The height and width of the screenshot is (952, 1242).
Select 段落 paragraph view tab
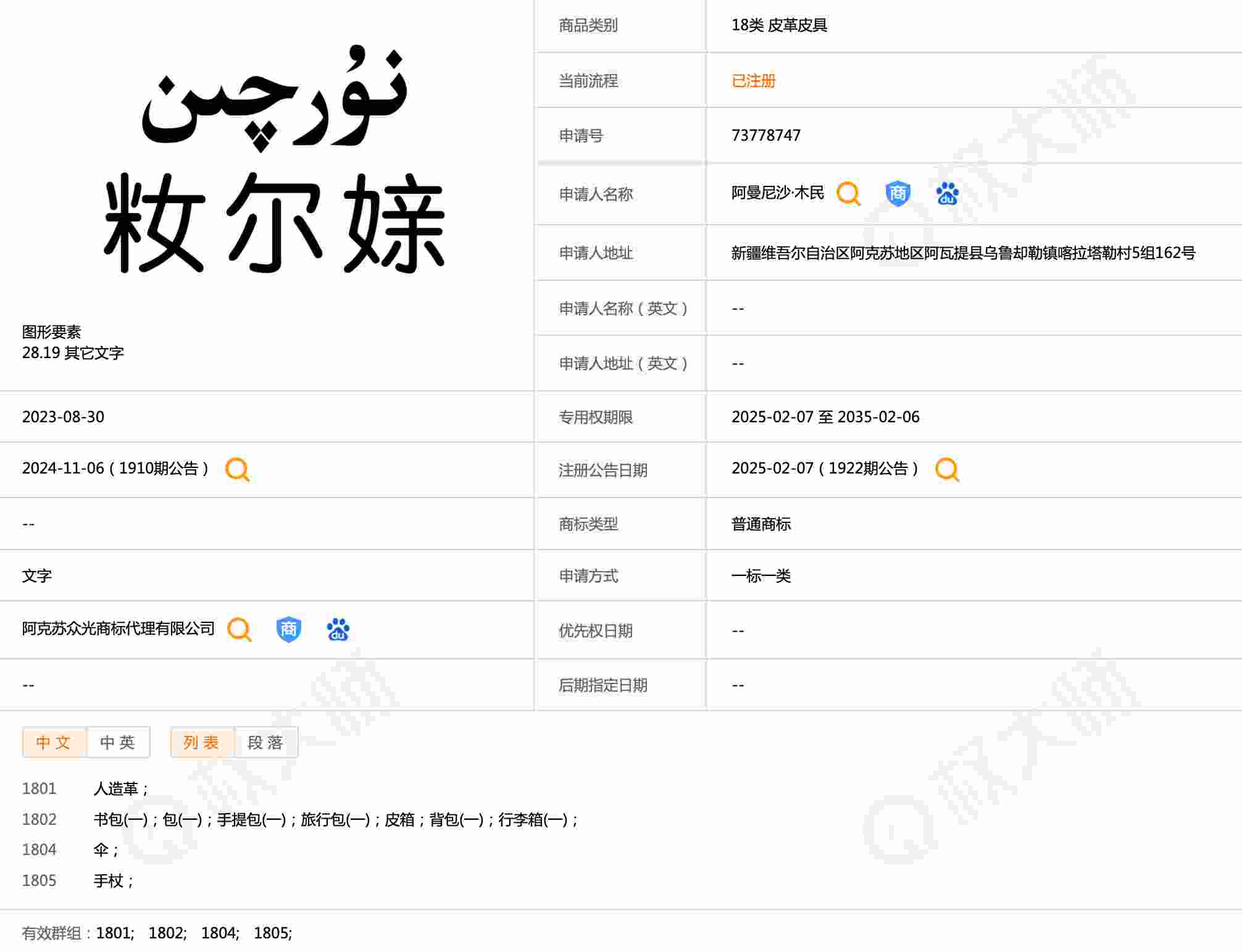pyautogui.click(x=266, y=742)
